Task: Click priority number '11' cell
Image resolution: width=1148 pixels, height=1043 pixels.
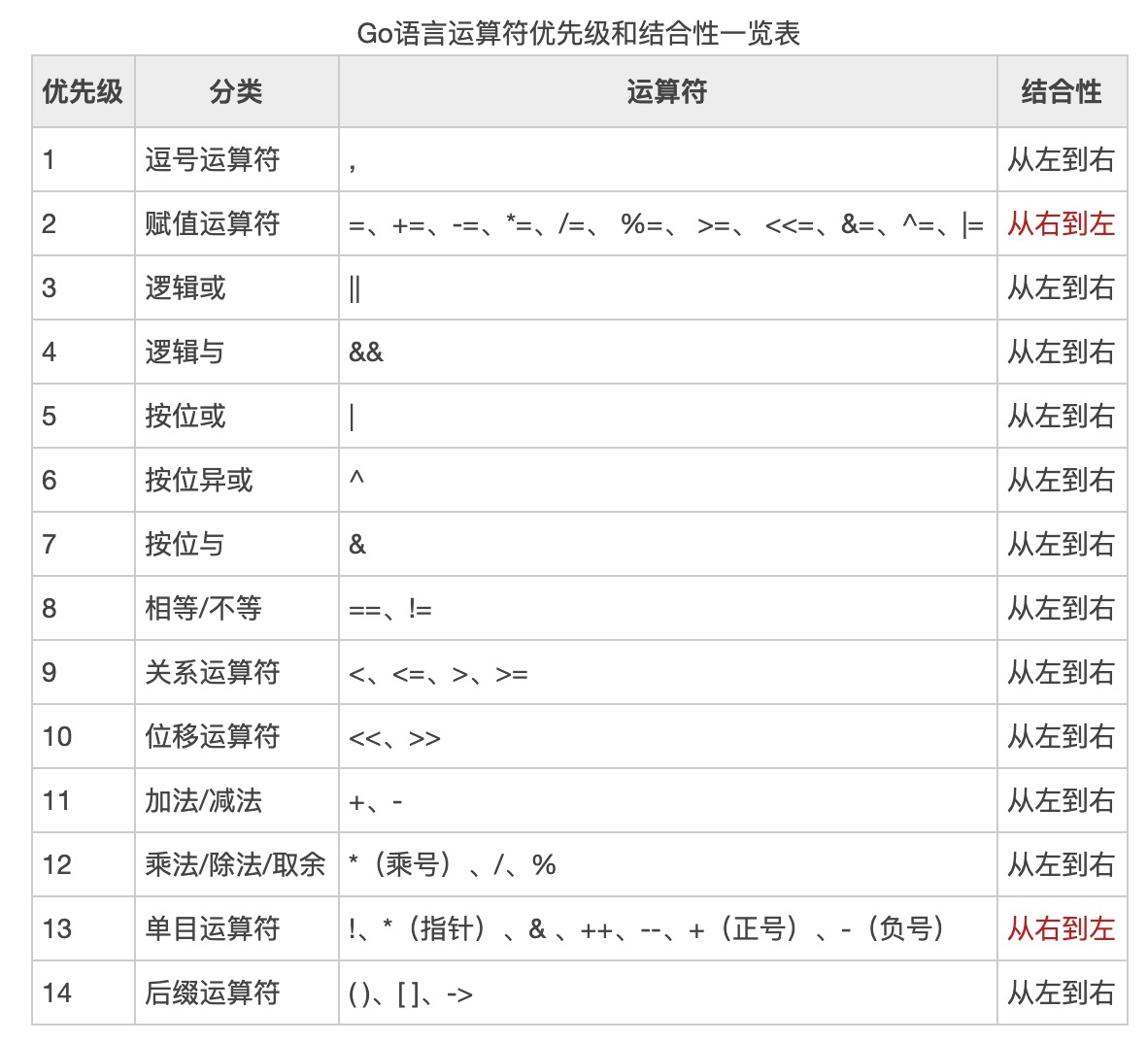Action: point(83,800)
